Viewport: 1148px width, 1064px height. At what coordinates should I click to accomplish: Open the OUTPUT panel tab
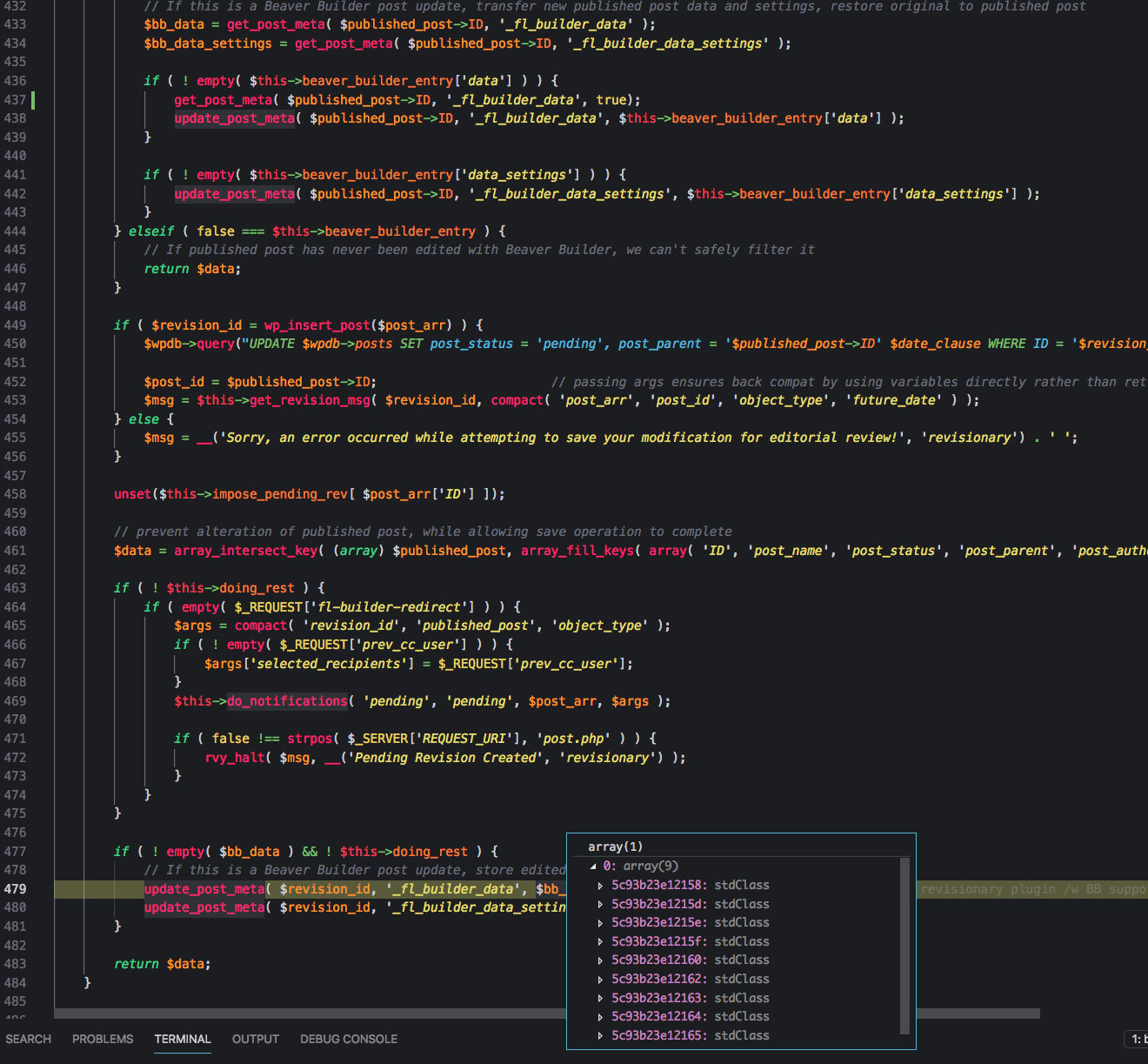pos(255,1040)
